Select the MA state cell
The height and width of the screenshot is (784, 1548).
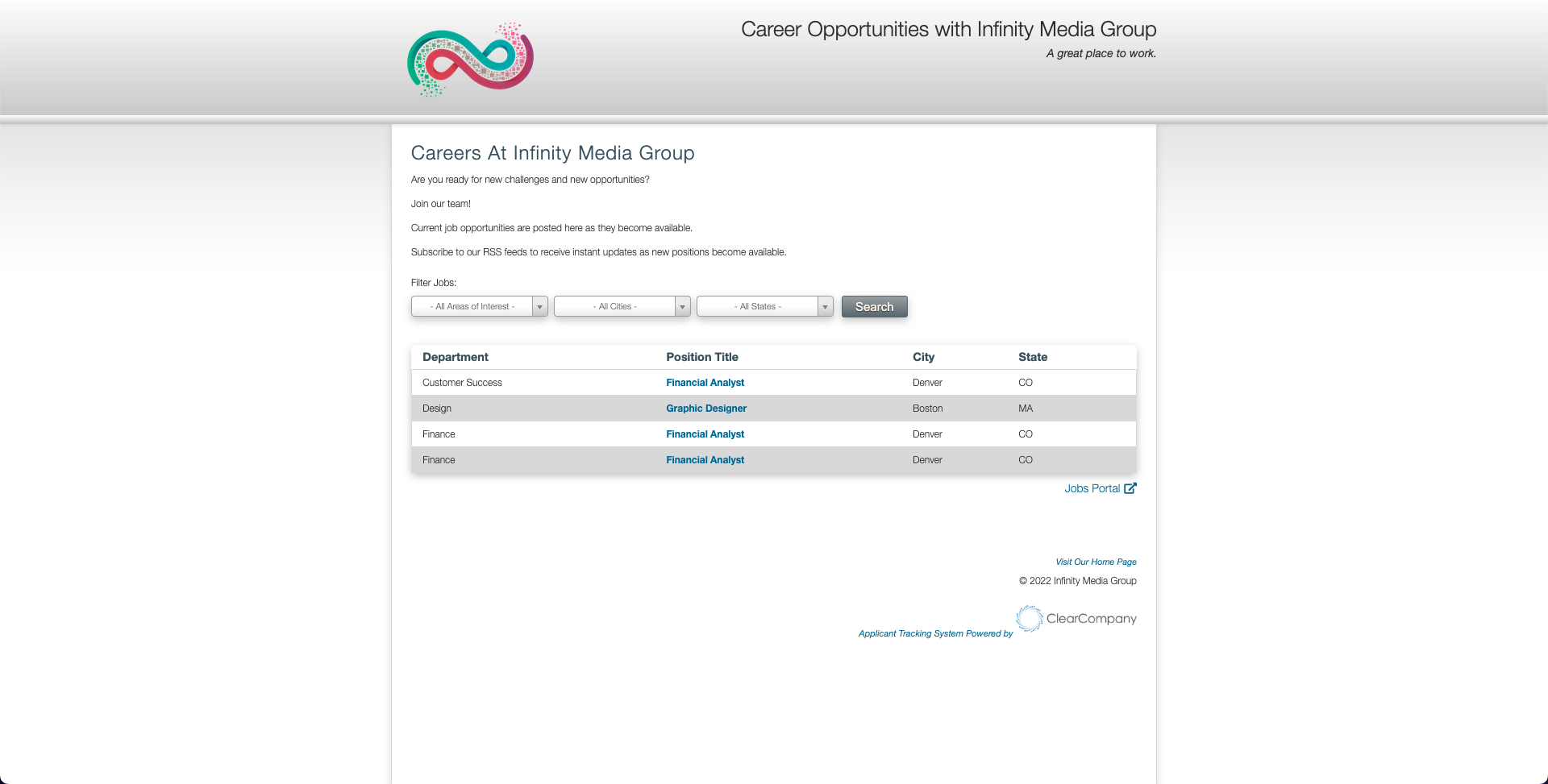coord(1026,409)
